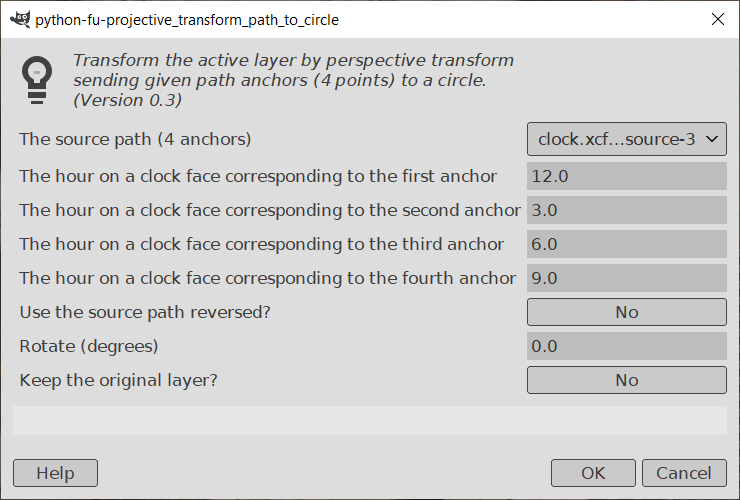
Task: Open the source path dropdown
Action: (626, 139)
